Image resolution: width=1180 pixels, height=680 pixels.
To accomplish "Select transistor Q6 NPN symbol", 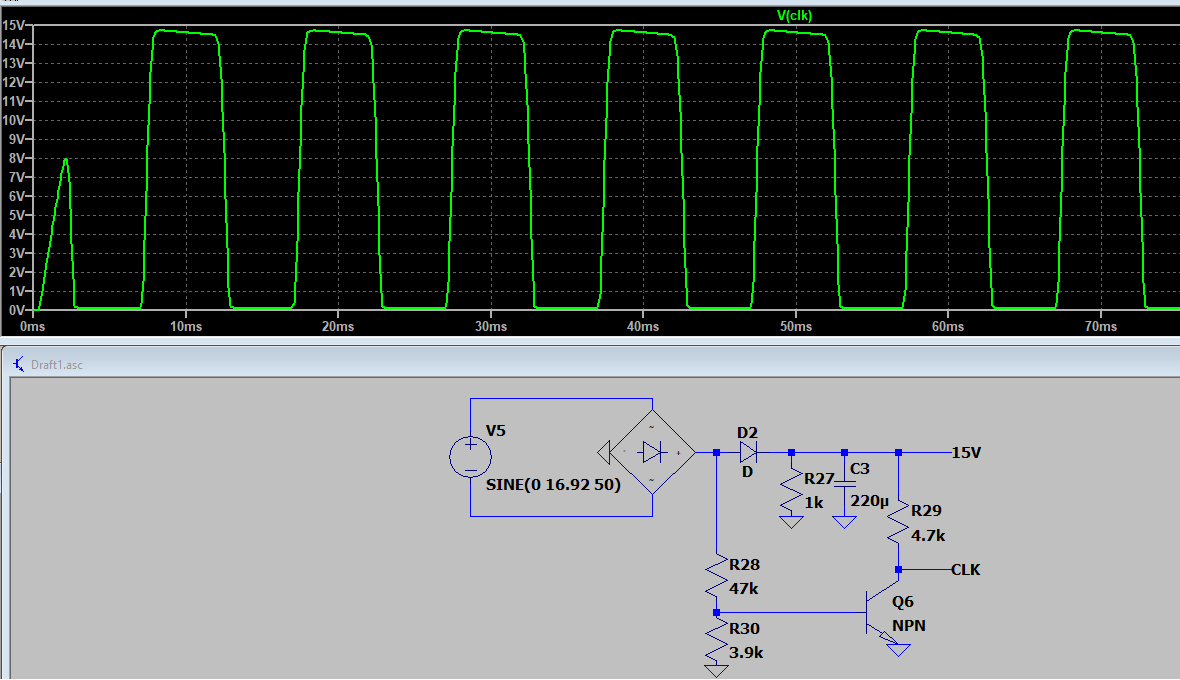I will tap(882, 612).
